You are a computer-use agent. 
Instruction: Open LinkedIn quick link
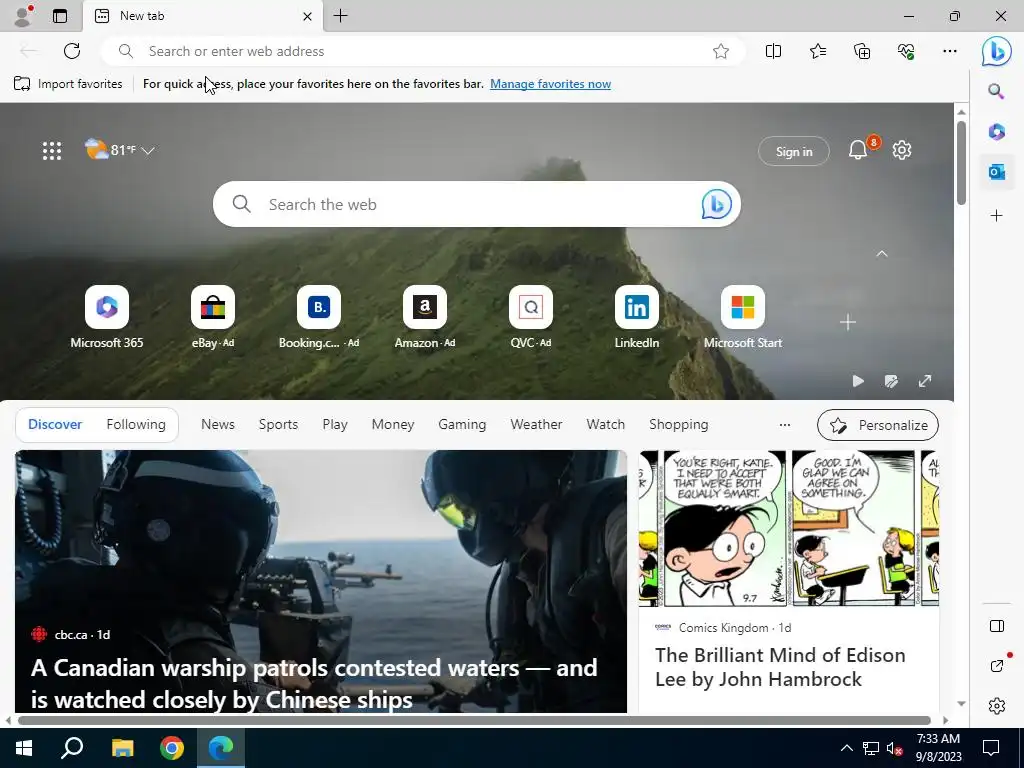(637, 317)
